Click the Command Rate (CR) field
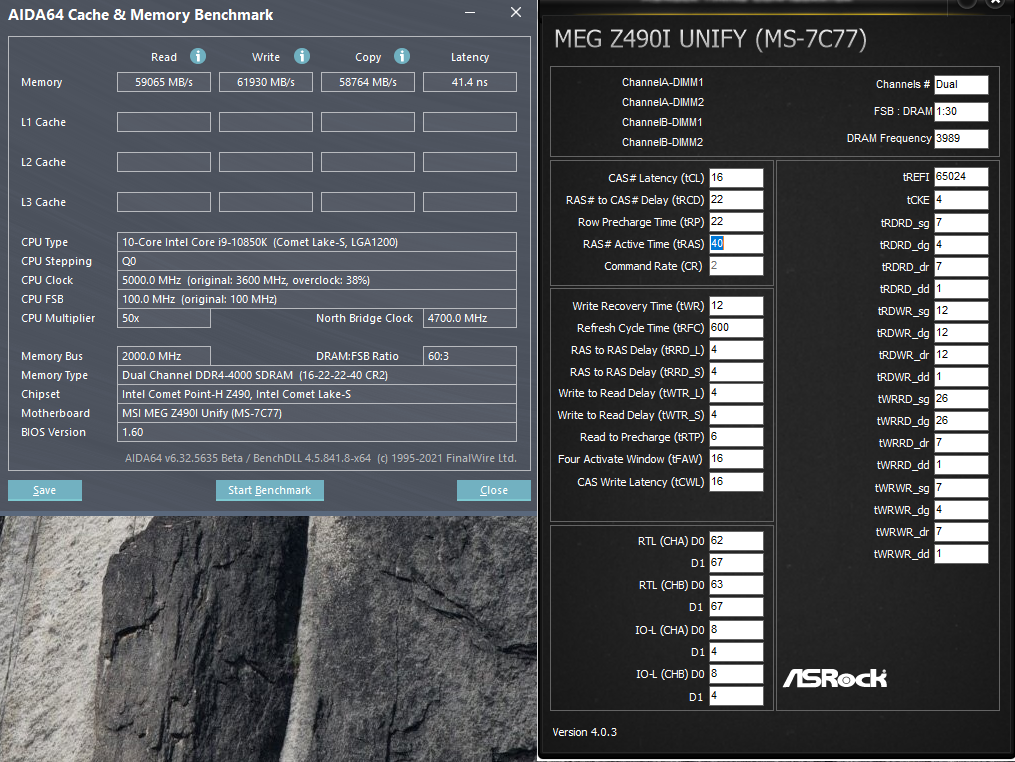Screen dimensions: 1015x762 click(736, 265)
